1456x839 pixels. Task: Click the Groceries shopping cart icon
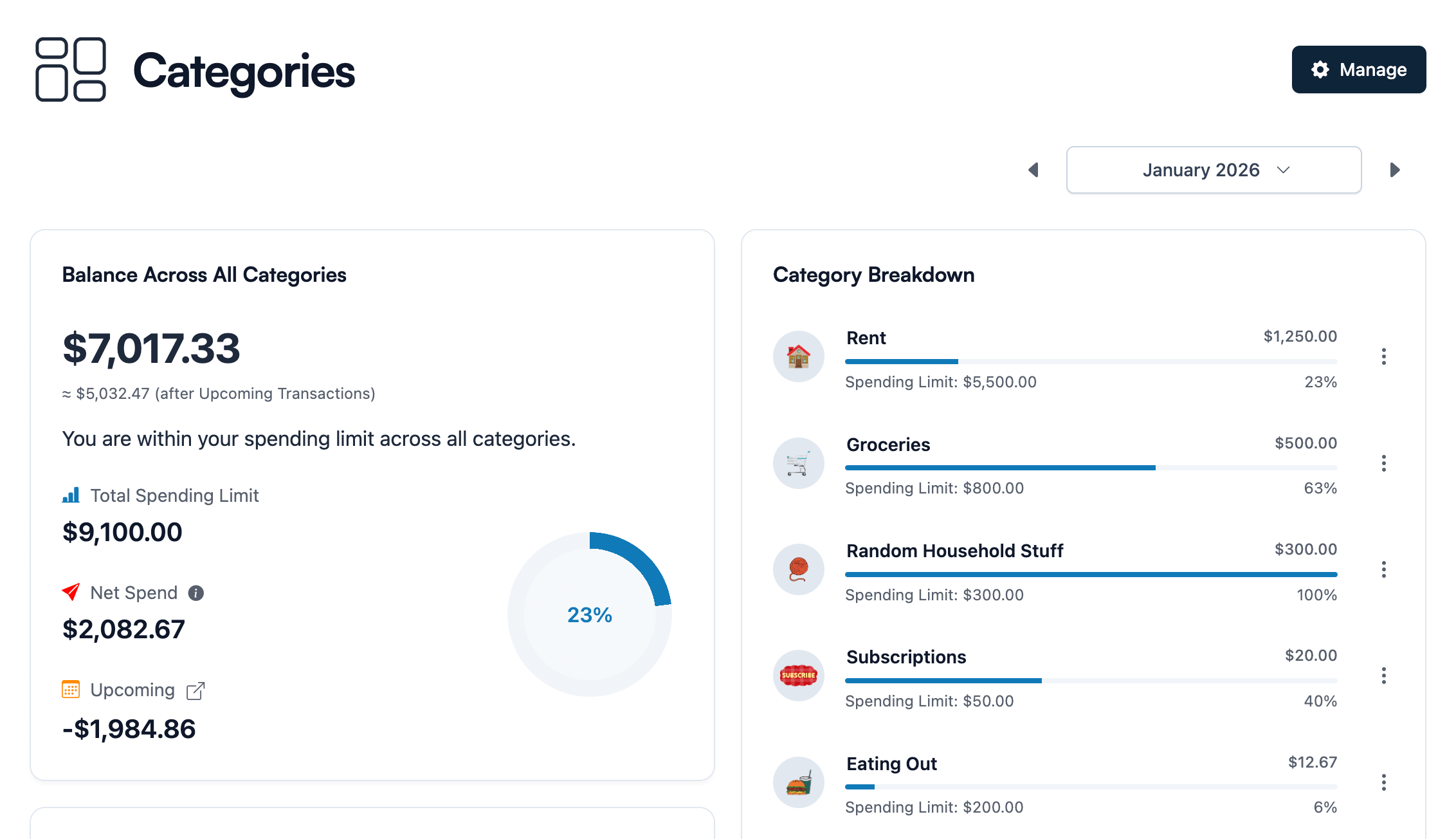(798, 463)
